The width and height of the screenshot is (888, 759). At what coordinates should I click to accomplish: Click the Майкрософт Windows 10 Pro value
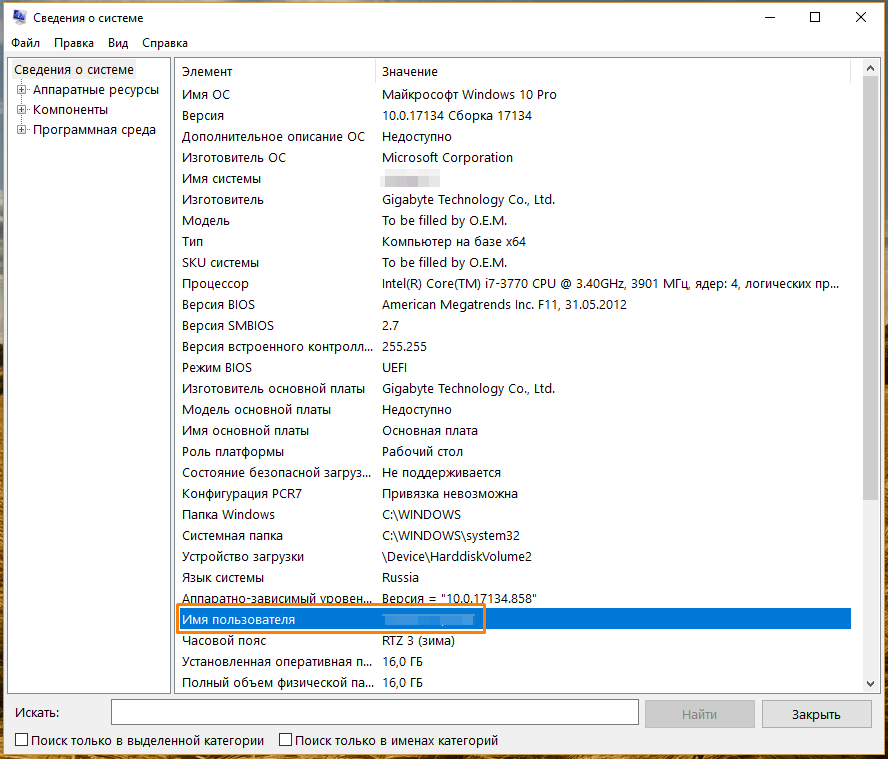(469, 95)
